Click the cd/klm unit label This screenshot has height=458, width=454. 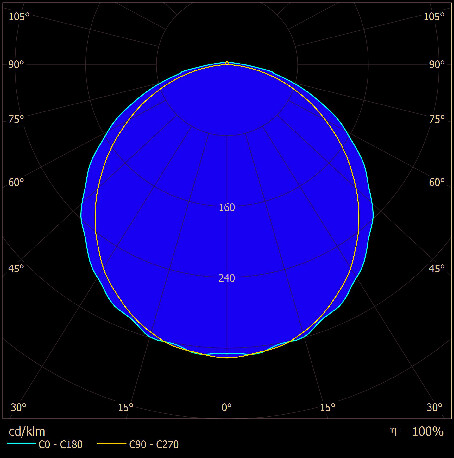pos(27,432)
